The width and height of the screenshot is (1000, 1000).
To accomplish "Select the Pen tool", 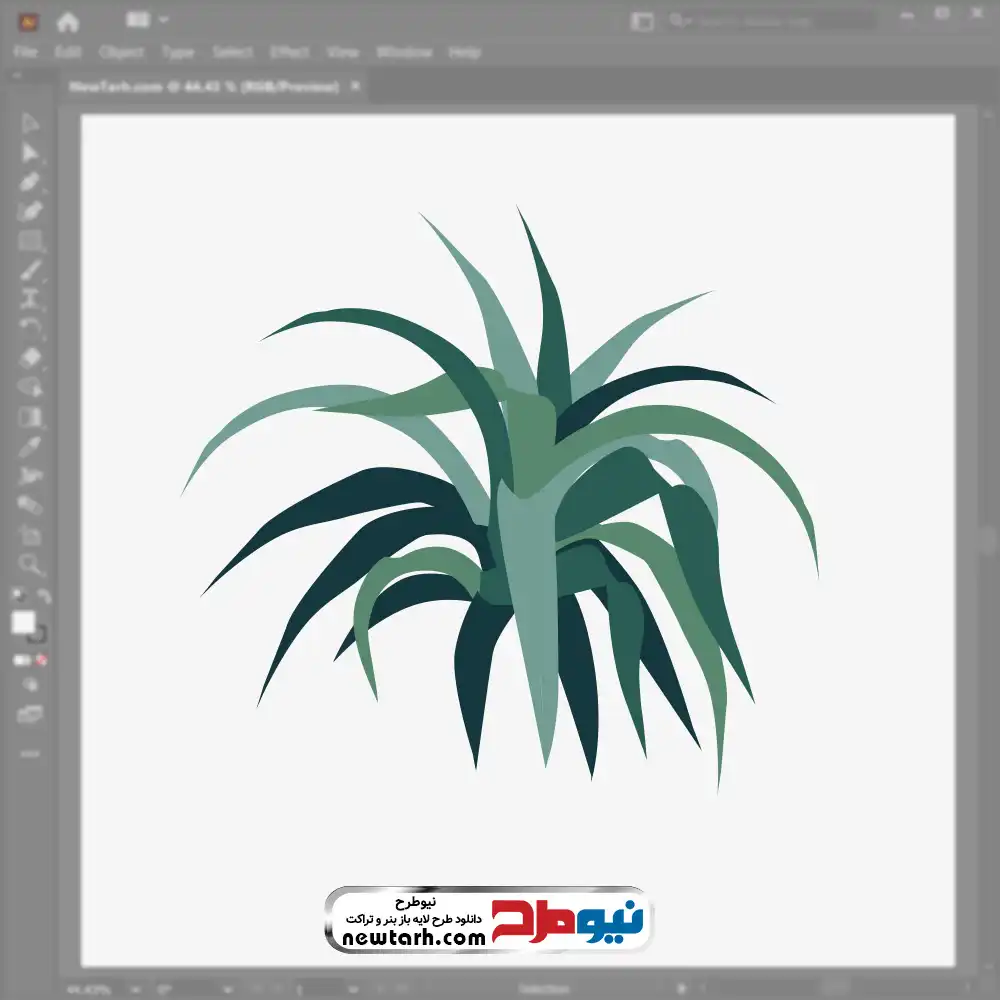I will [29, 182].
